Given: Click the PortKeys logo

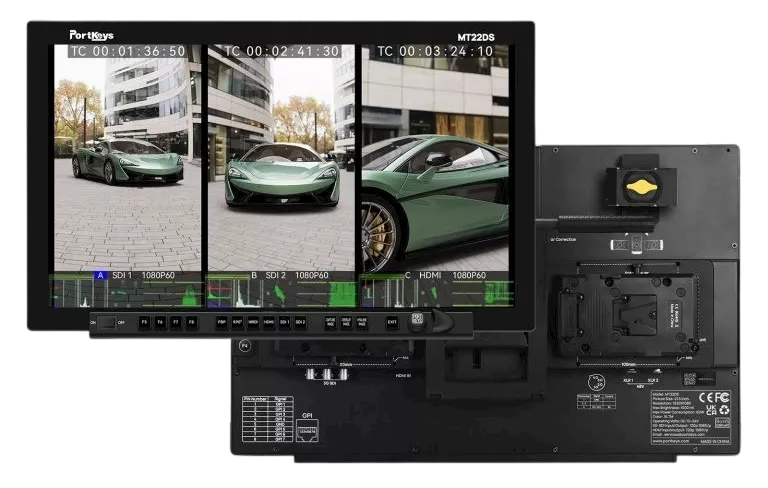Looking at the screenshot, I should click(x=93, y=33).
